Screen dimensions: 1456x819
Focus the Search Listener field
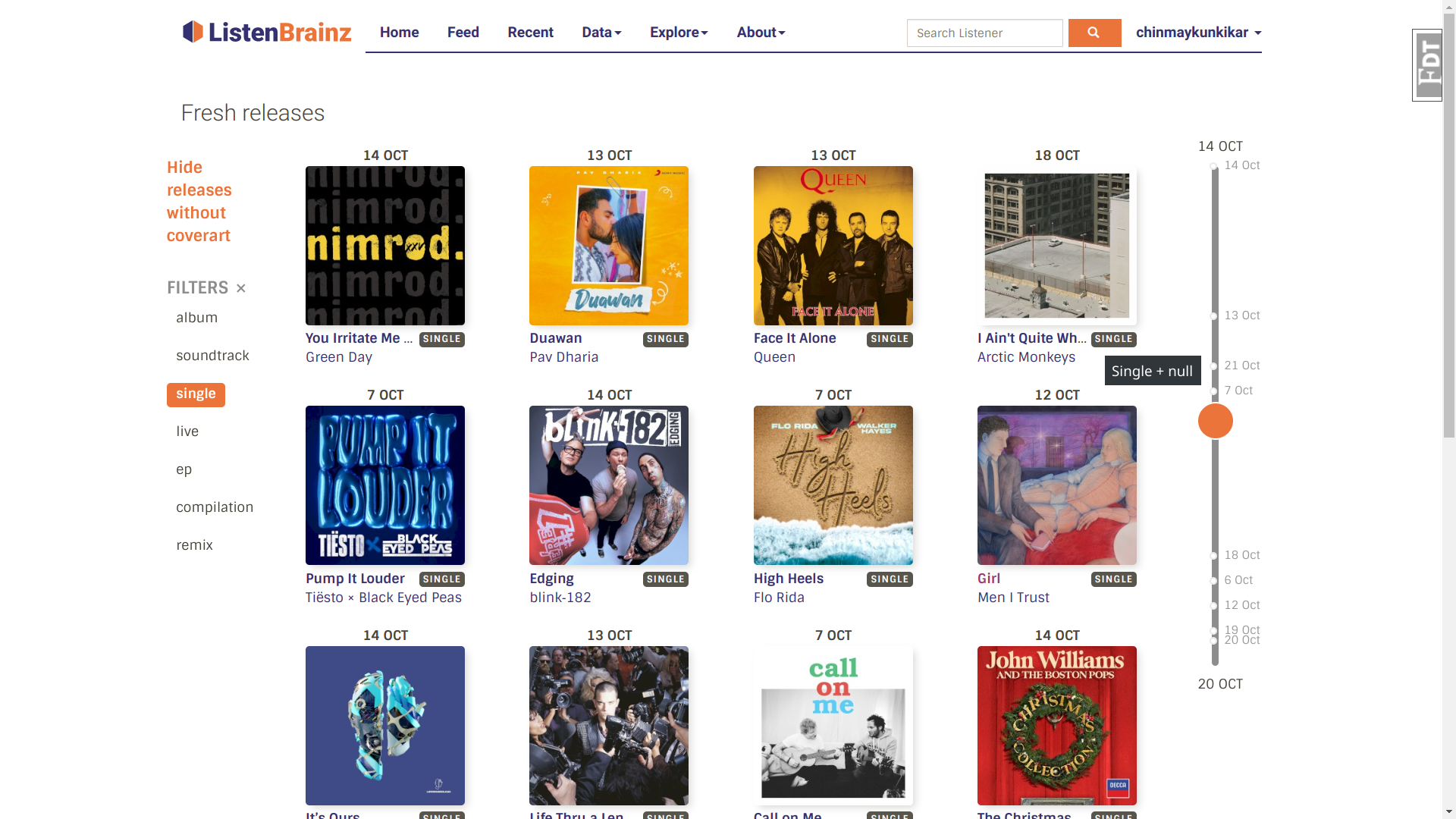coord(984,33)
